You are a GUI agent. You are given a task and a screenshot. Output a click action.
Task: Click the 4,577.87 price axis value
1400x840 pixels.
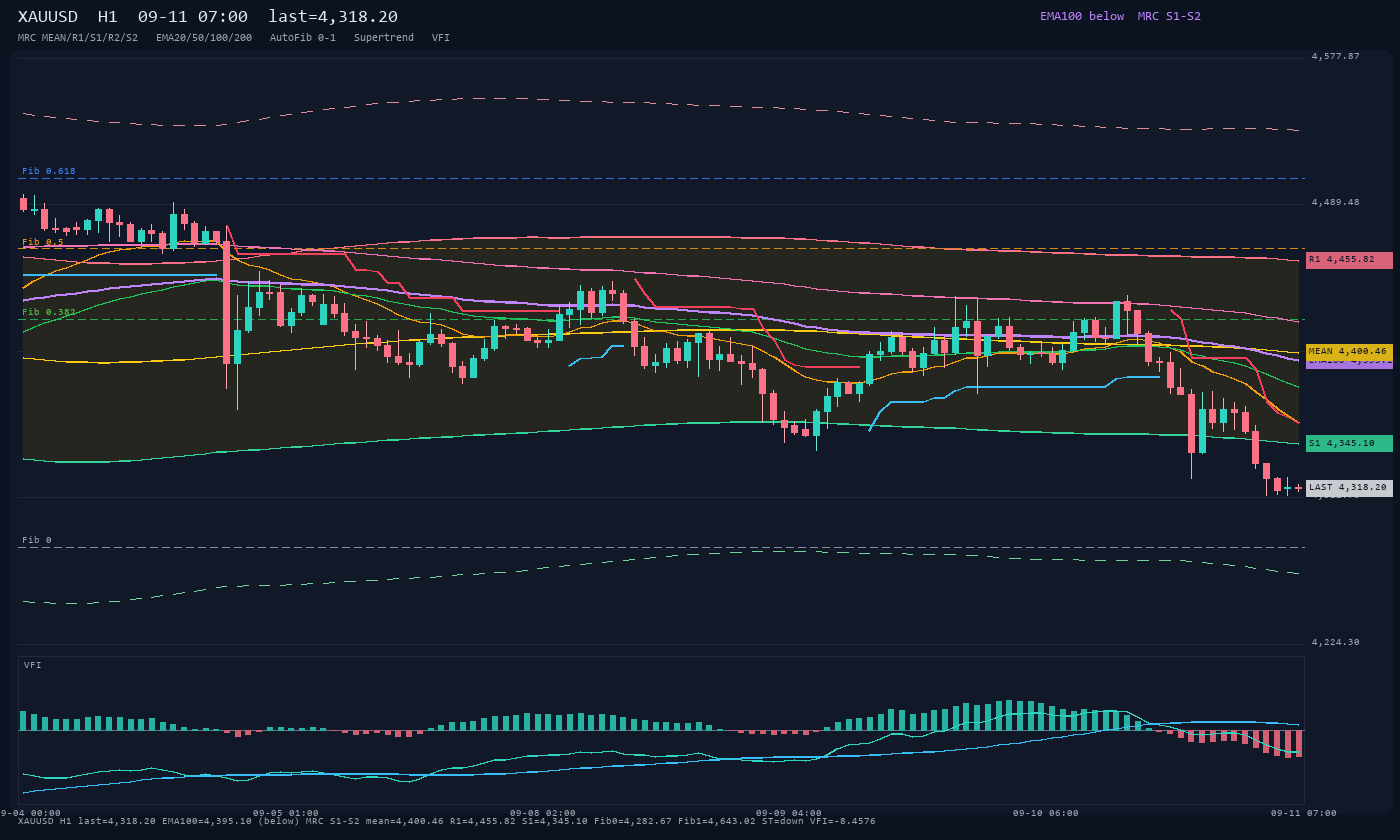(x=1336, y=56)
